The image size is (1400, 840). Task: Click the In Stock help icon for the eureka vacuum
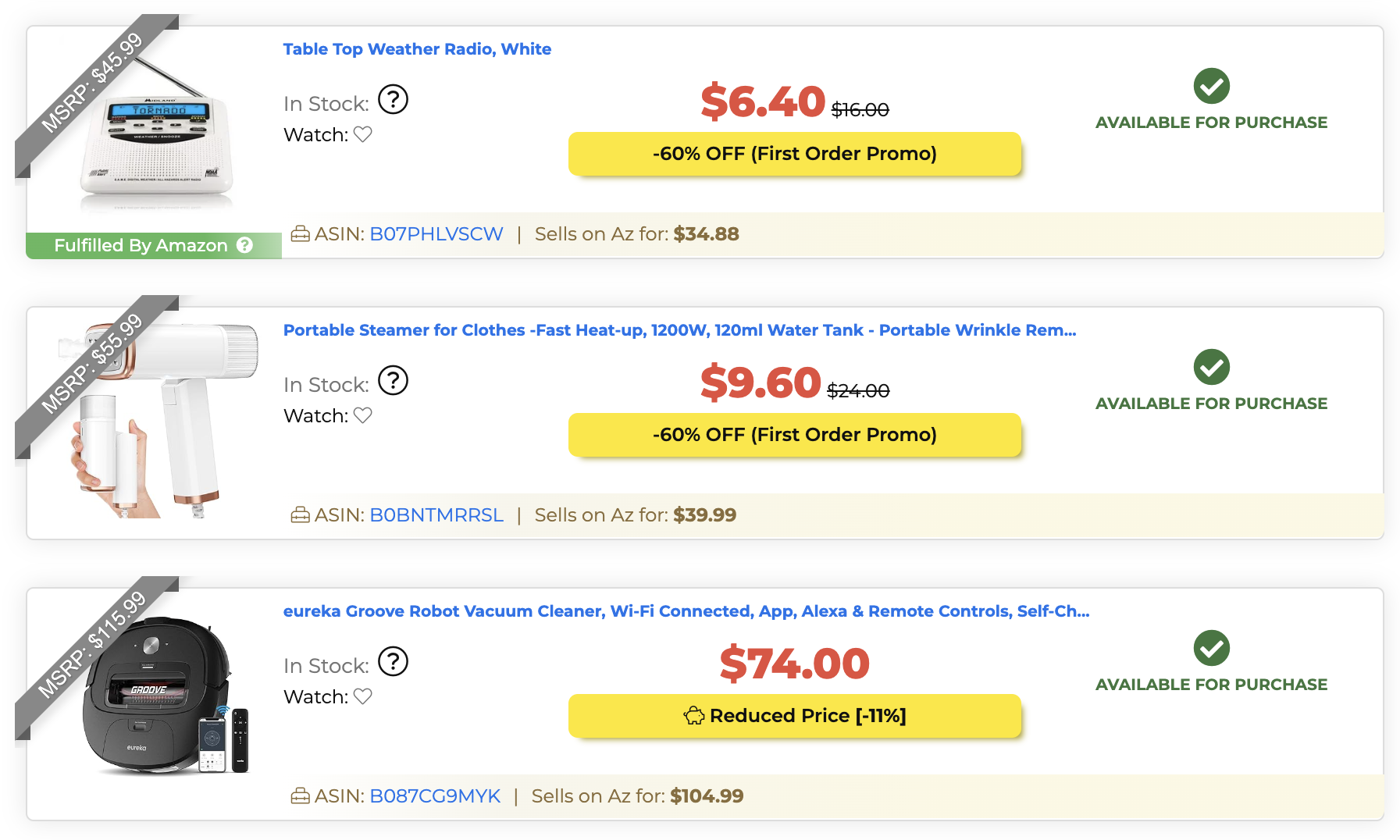pyautogui.click(x=394, y=662)
